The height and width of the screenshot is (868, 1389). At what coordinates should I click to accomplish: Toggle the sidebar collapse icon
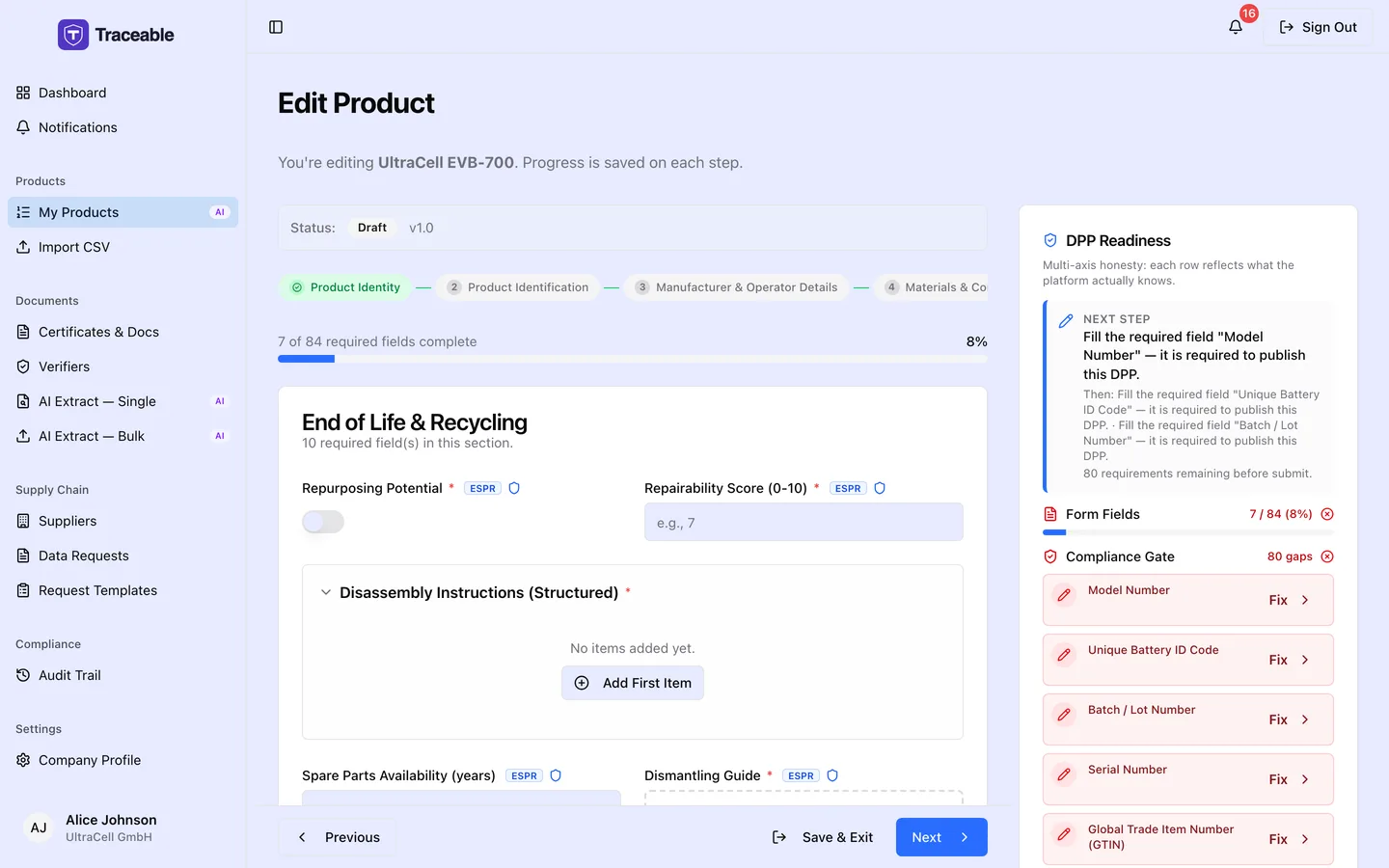(276, 27)
